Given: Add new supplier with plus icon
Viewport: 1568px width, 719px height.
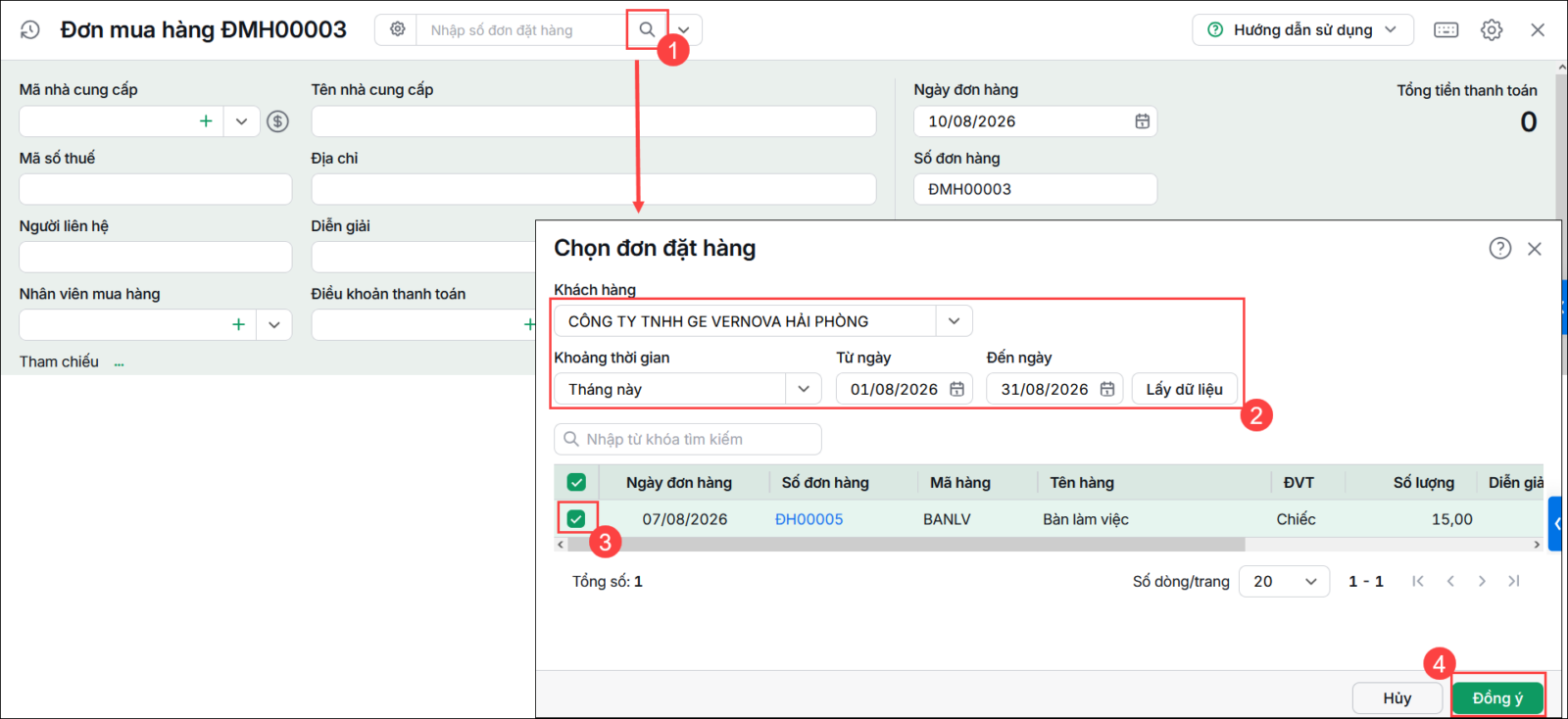Looking at the screenshot, I should [x=206, y=121].
